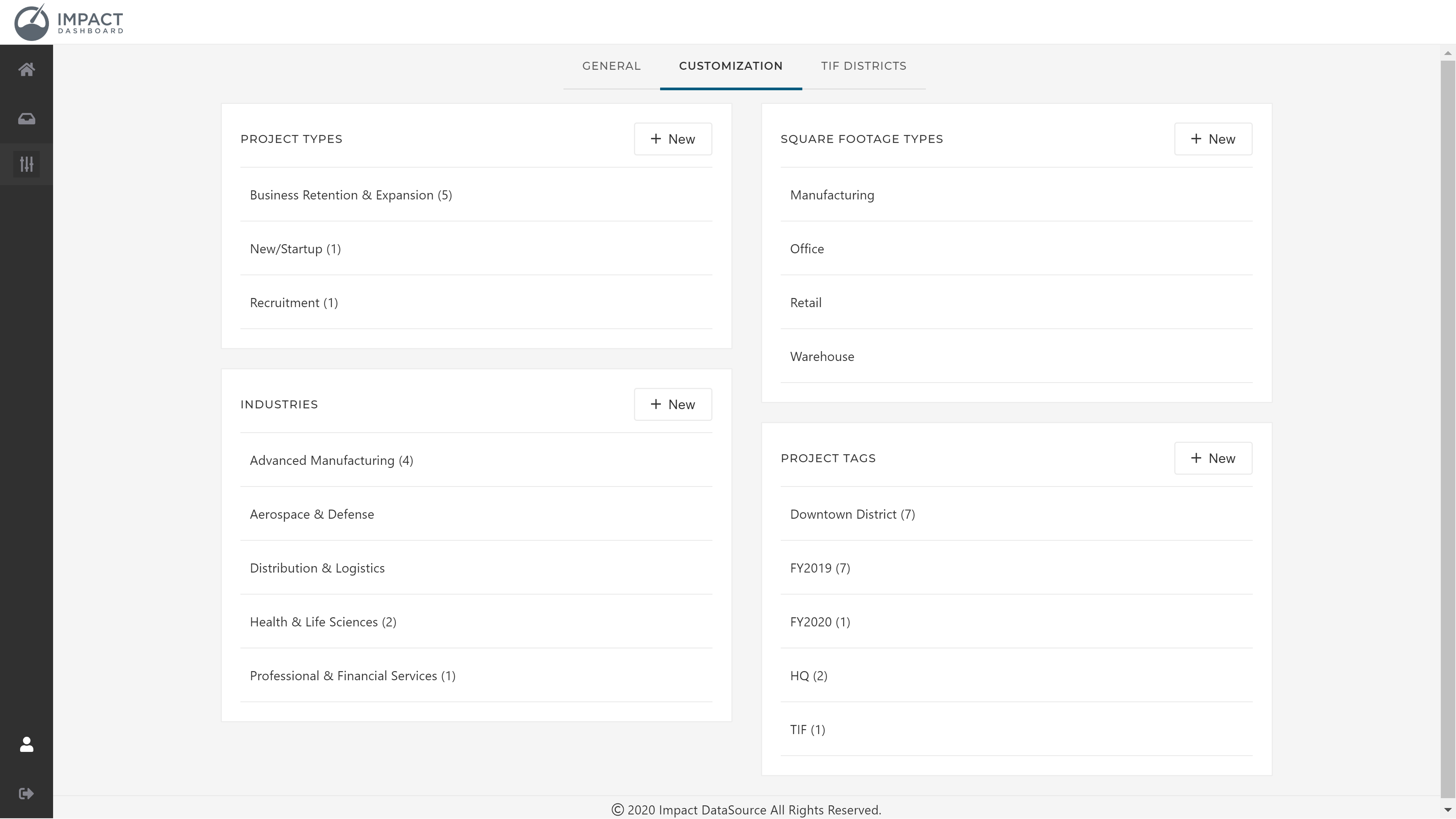The width and height of the screenshot is (1456, 819).
Task: Select Recruitment (1) project type
Action: pyautogui.click(x=476, y=303)
